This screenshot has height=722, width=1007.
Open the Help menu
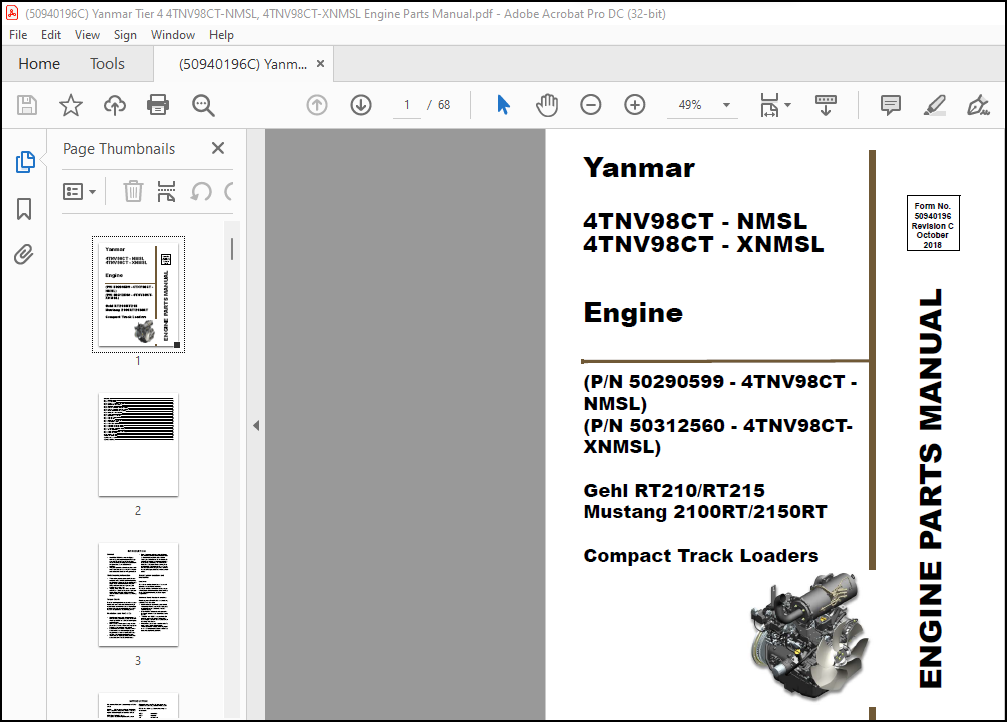pyautogui.click(x=221, y=35)
